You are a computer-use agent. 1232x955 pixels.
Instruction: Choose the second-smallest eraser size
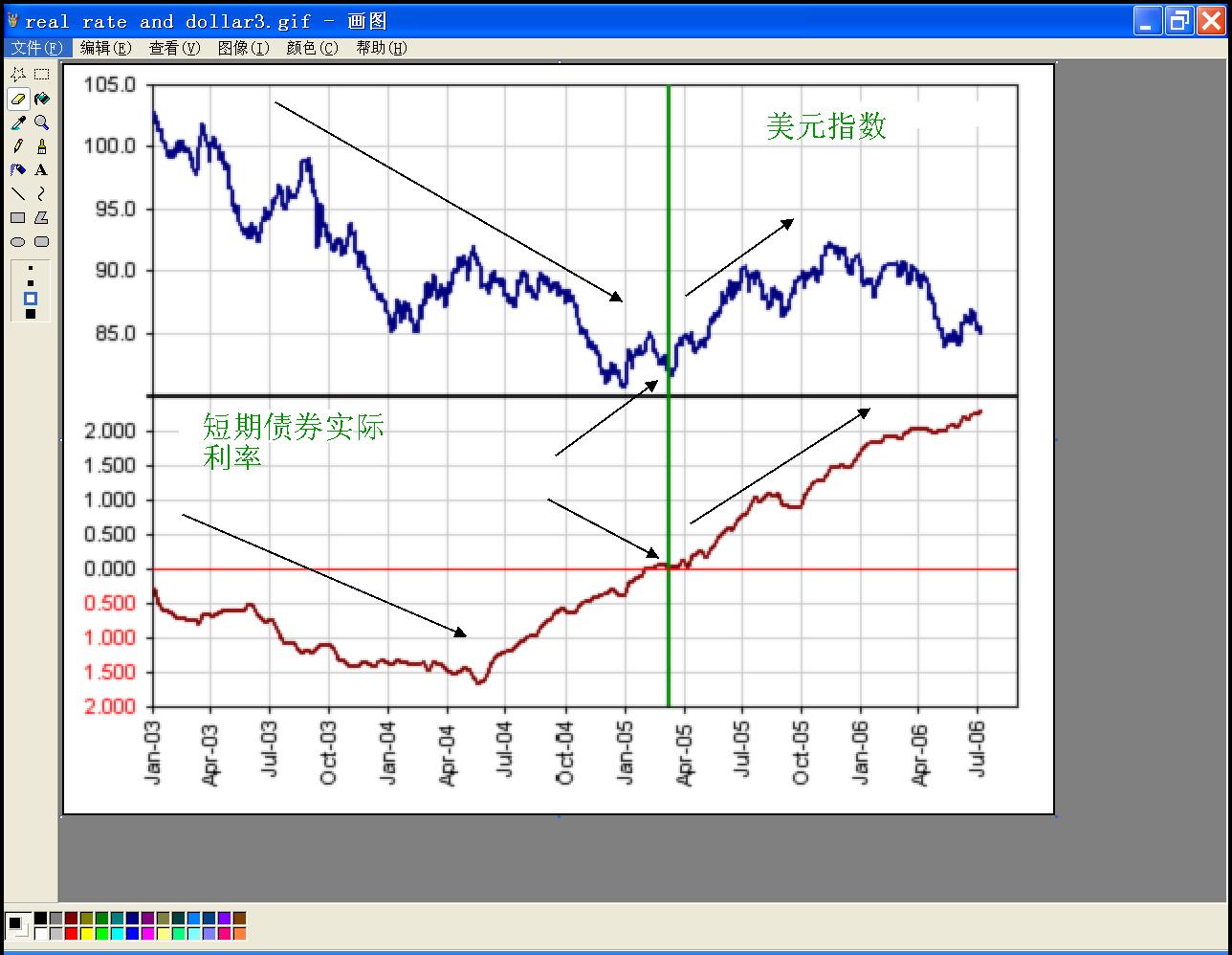(31, 283)
